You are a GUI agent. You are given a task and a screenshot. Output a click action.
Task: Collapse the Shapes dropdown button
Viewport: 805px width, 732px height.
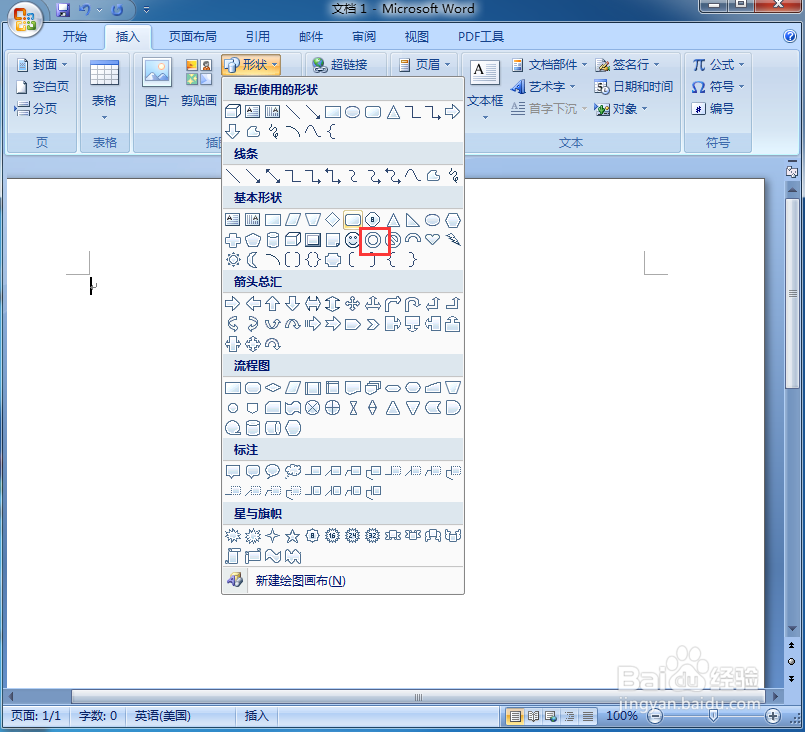pos(251,65)
